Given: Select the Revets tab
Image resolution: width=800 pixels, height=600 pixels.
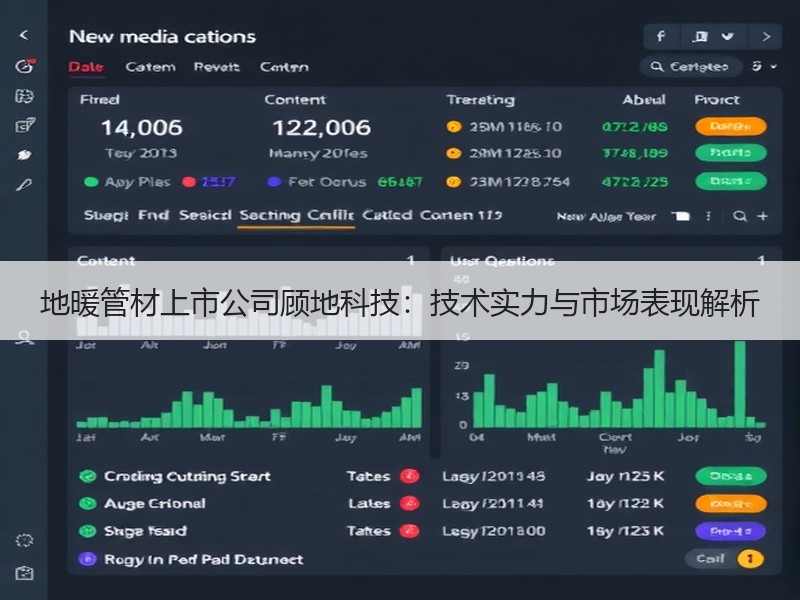Looking at the screenshot, I should tap(216, 67).
